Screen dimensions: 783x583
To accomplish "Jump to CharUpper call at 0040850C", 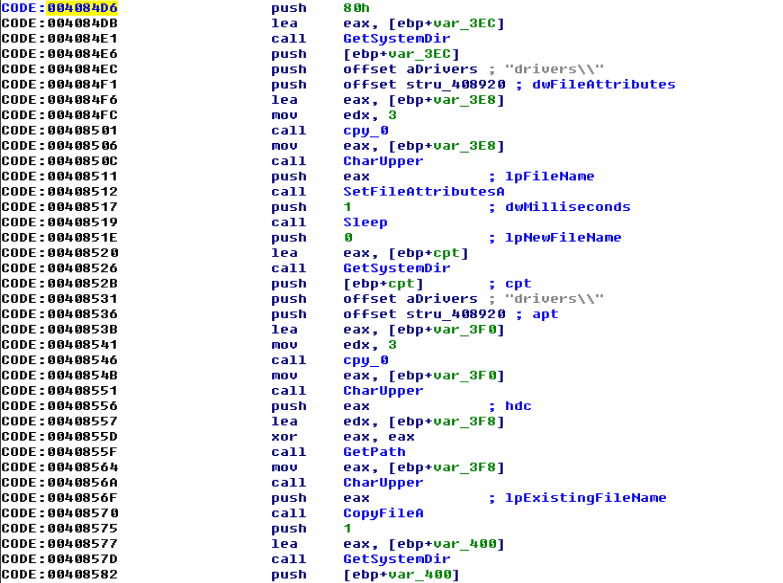I will [383, 161].
